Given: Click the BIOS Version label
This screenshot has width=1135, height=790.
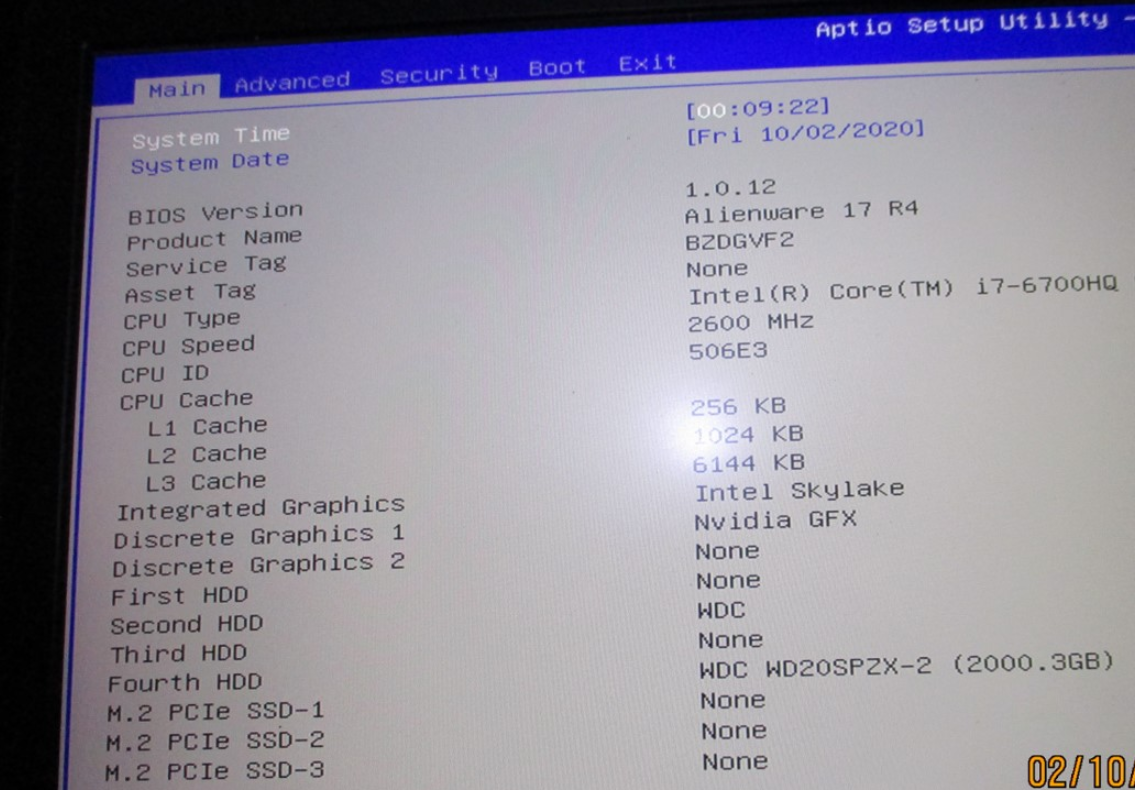Looking at the screenshot, I should click(215, 213).
